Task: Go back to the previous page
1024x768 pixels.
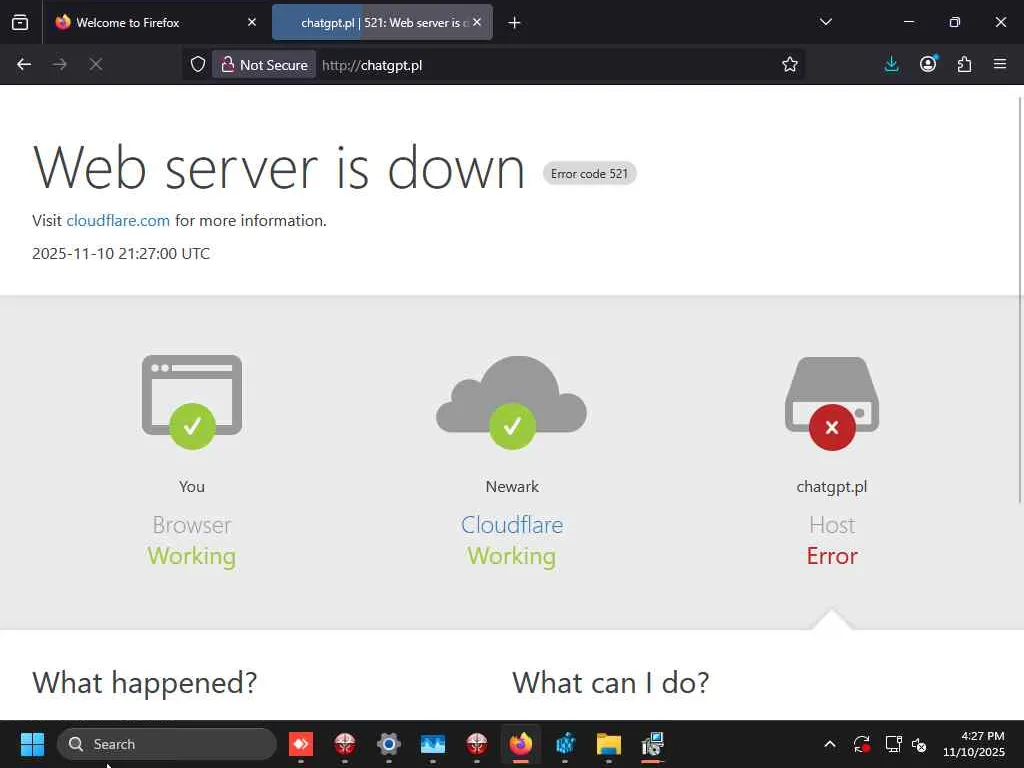Action: coord(24,65)
